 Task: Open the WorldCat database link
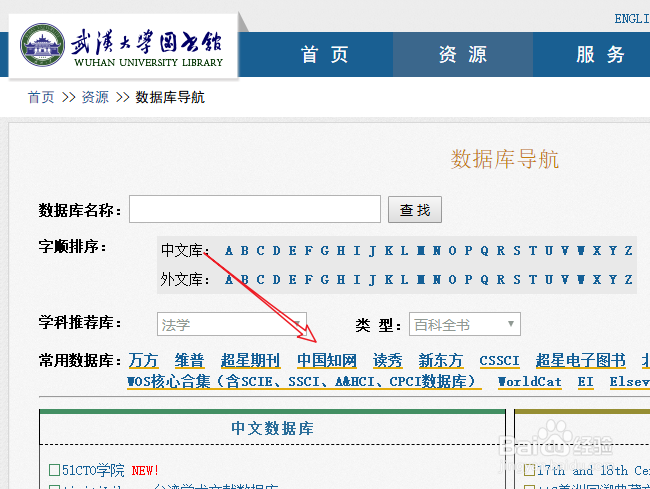pyautogui.click(x=530, y=382)
